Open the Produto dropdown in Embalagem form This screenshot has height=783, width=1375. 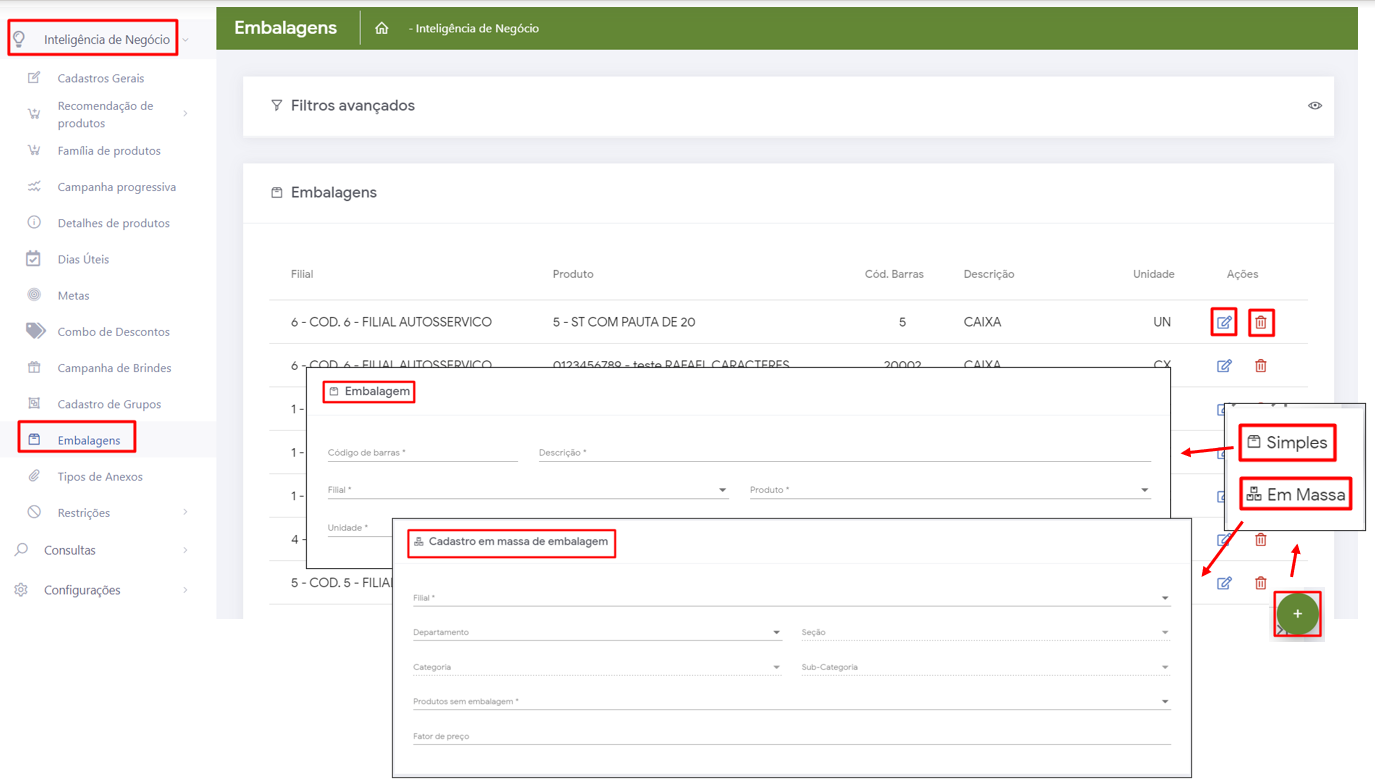(948, 490)
